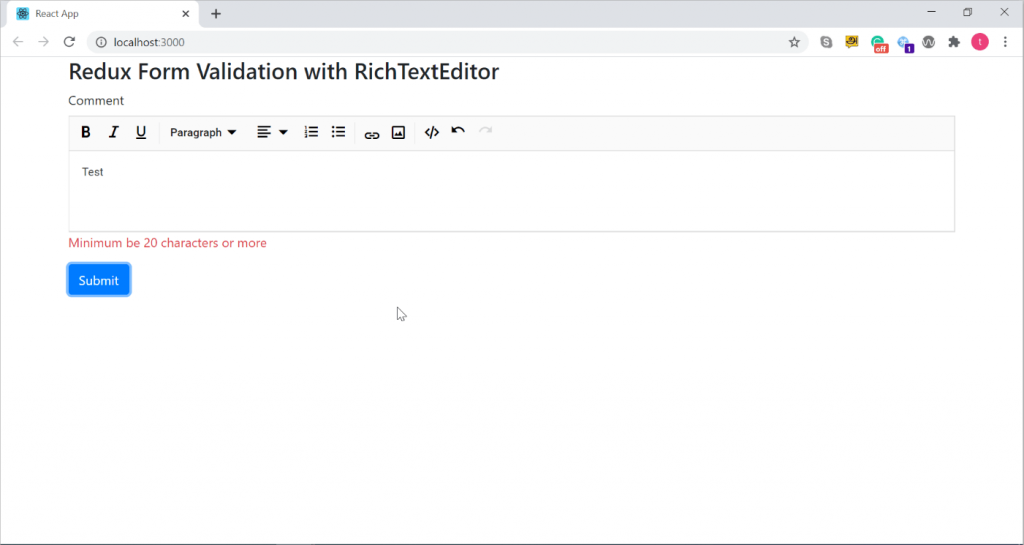Toggle bold formatting in the editor
The width and height of the screenshot is (1024, 545).
tap(86, 132)
